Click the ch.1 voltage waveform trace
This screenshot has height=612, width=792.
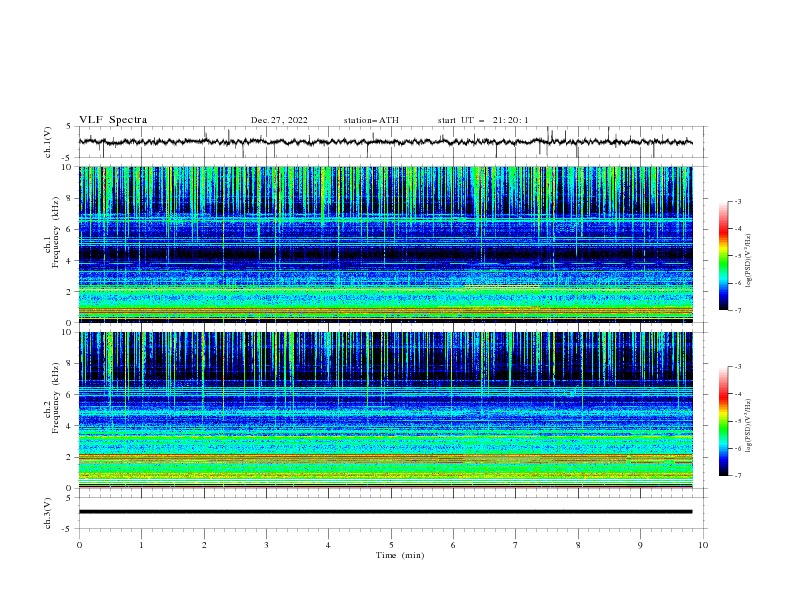(x=385, y=142)
